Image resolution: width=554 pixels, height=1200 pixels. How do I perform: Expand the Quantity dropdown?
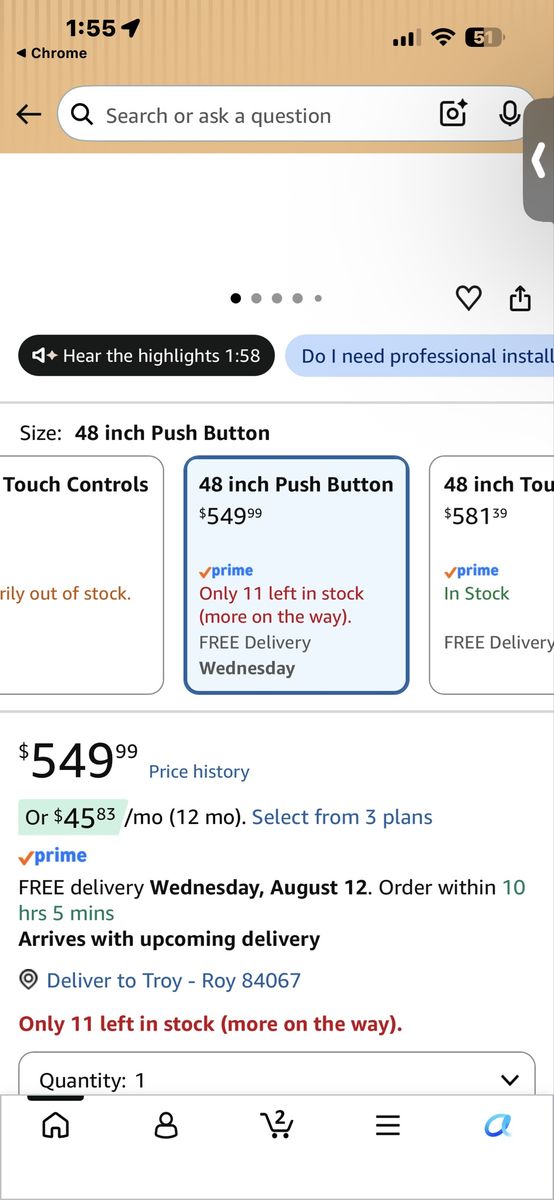(277, 1075)
